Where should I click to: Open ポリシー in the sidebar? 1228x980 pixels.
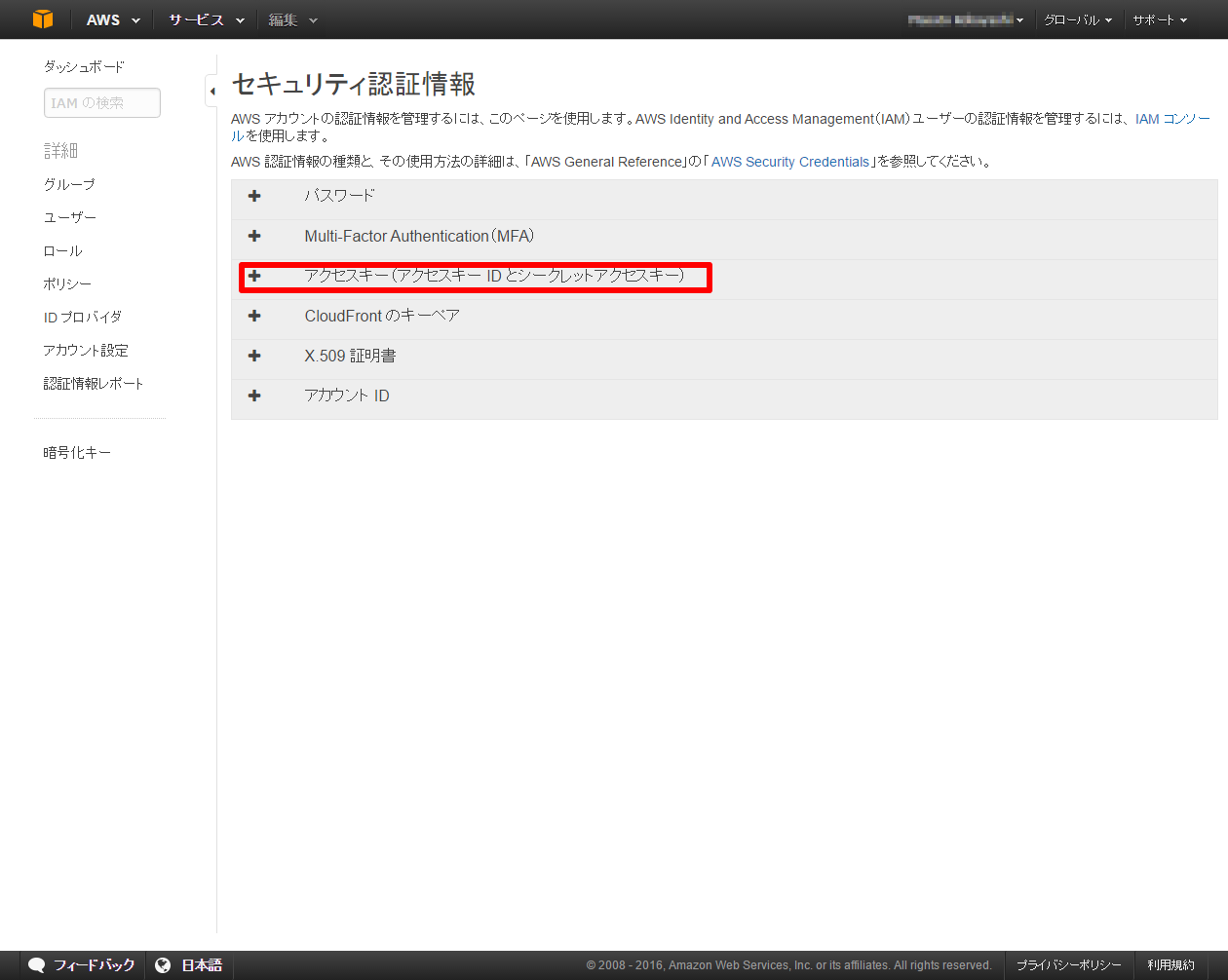[67, 283]
